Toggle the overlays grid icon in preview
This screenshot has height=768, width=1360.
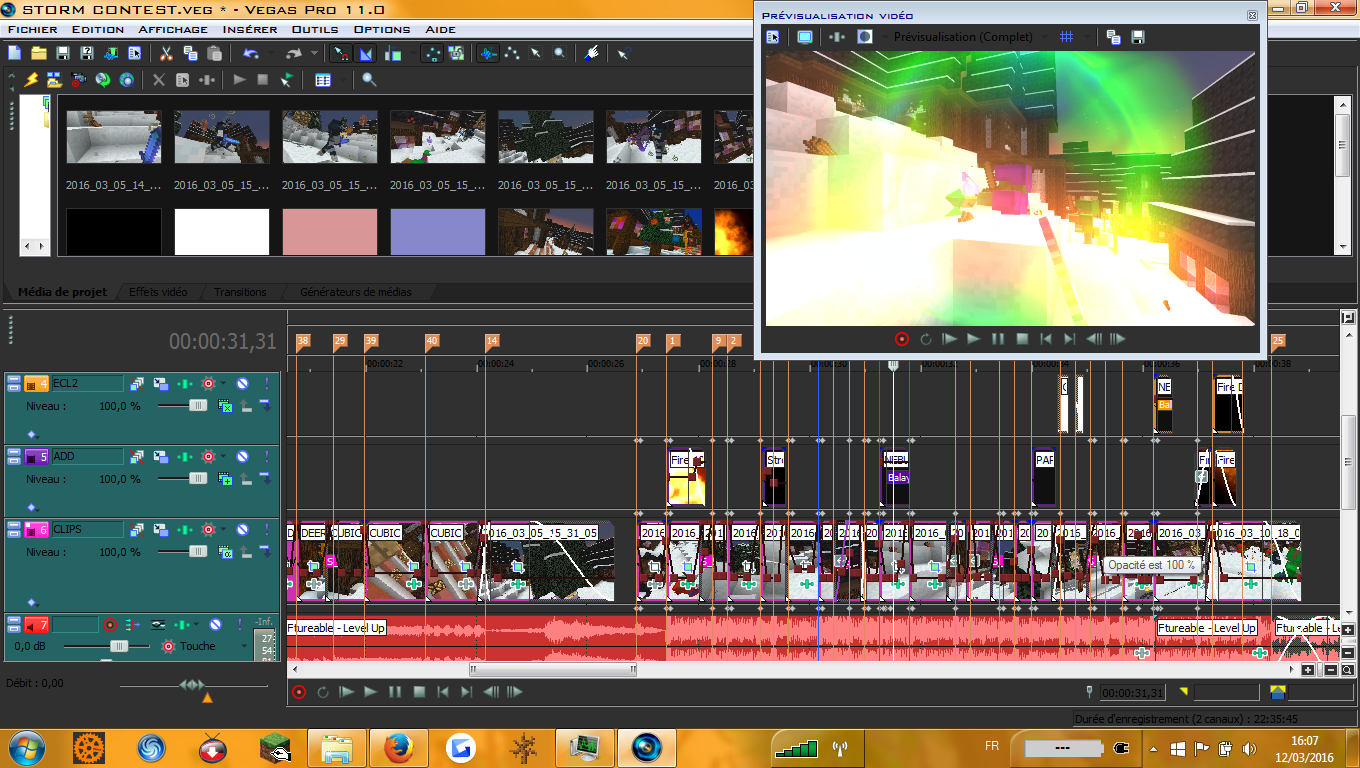tap(1067, 37)
